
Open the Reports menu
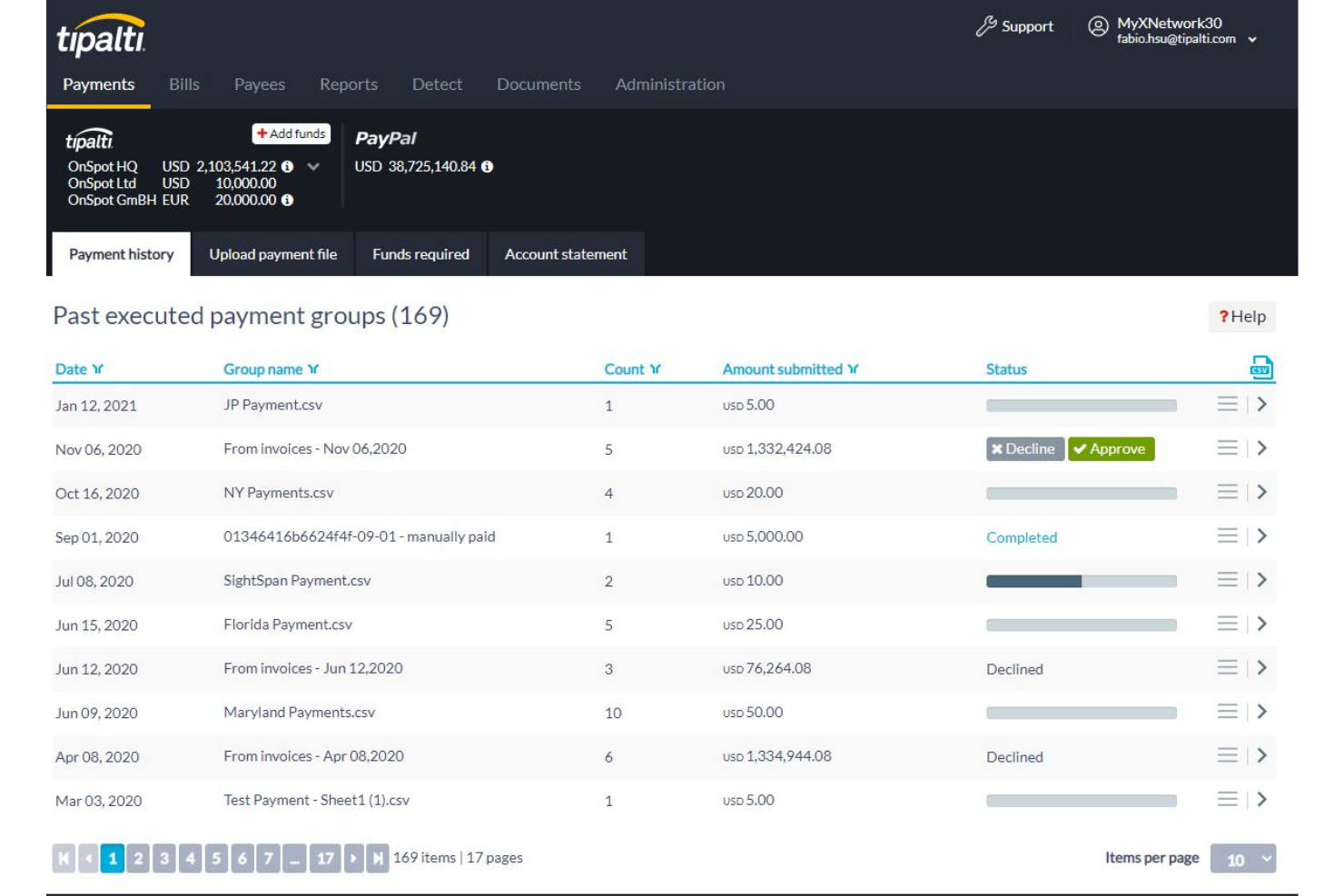point(349,84)
